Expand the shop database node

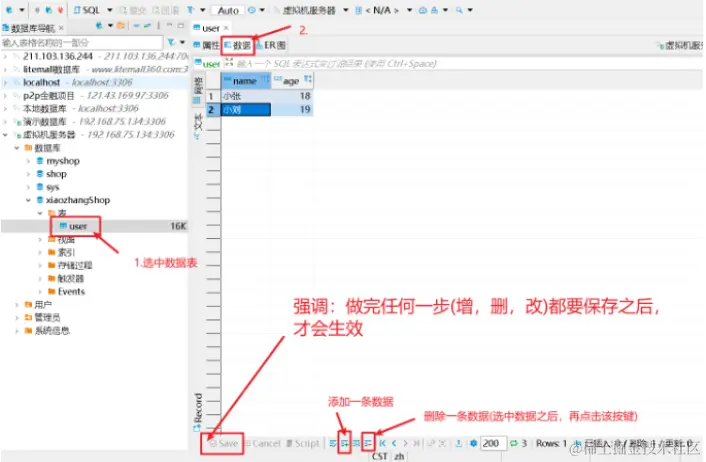28,174
